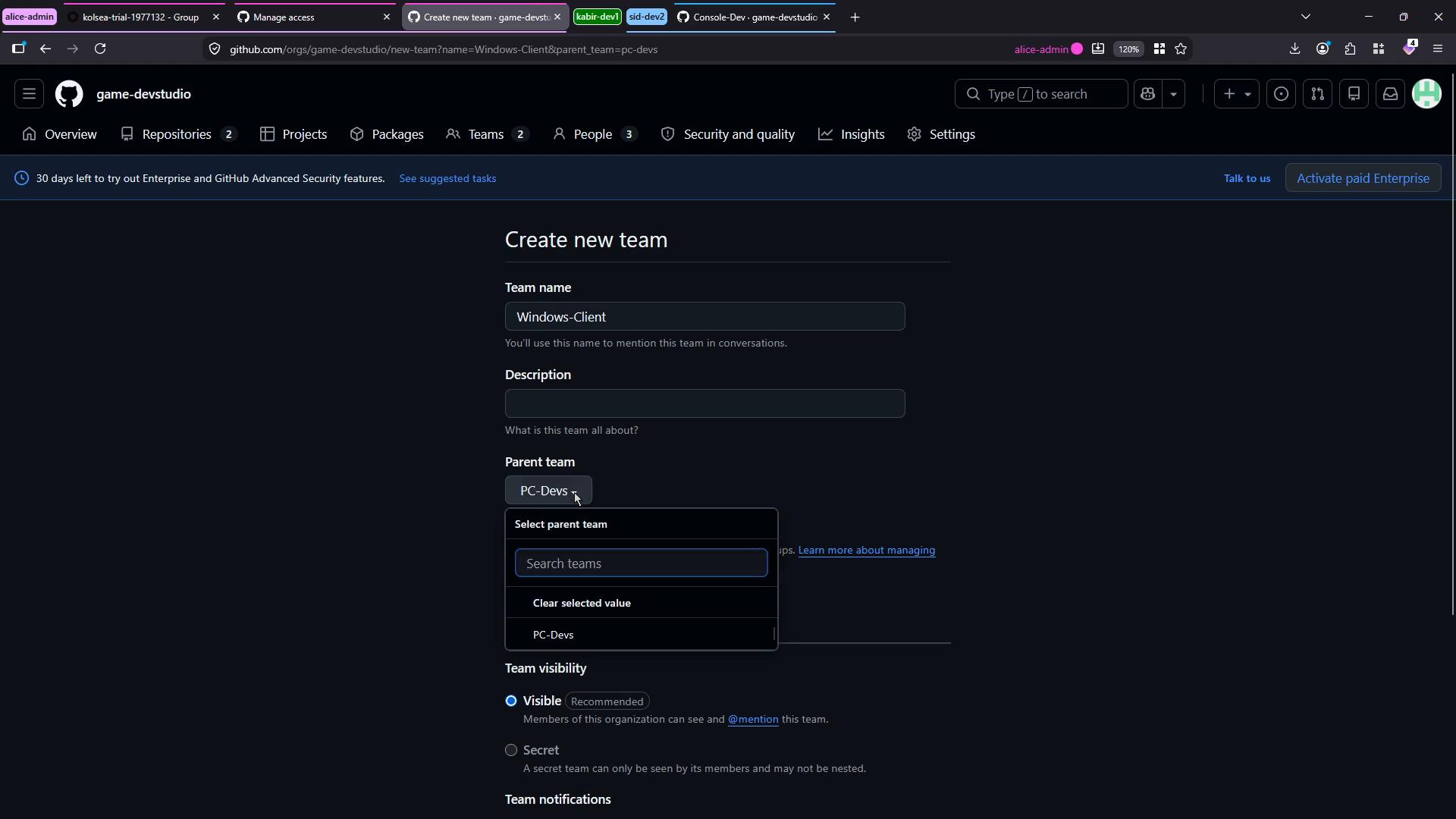Screen dimensions: 1456x819
Task: Open the issues icon in header
Action: click(x=1281, y=94)
